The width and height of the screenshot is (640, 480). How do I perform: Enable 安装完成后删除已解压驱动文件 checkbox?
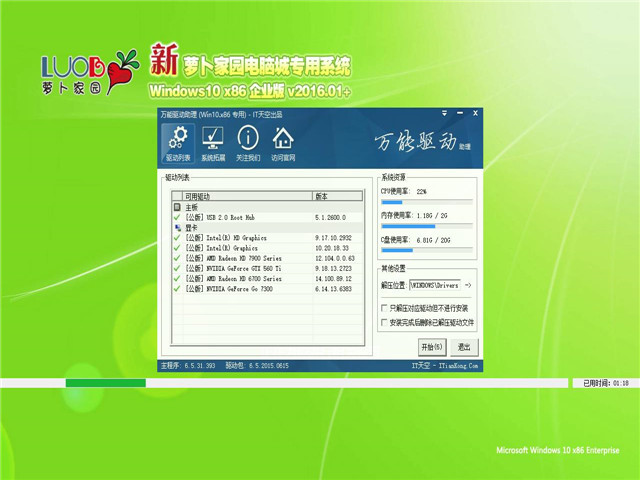384,322
